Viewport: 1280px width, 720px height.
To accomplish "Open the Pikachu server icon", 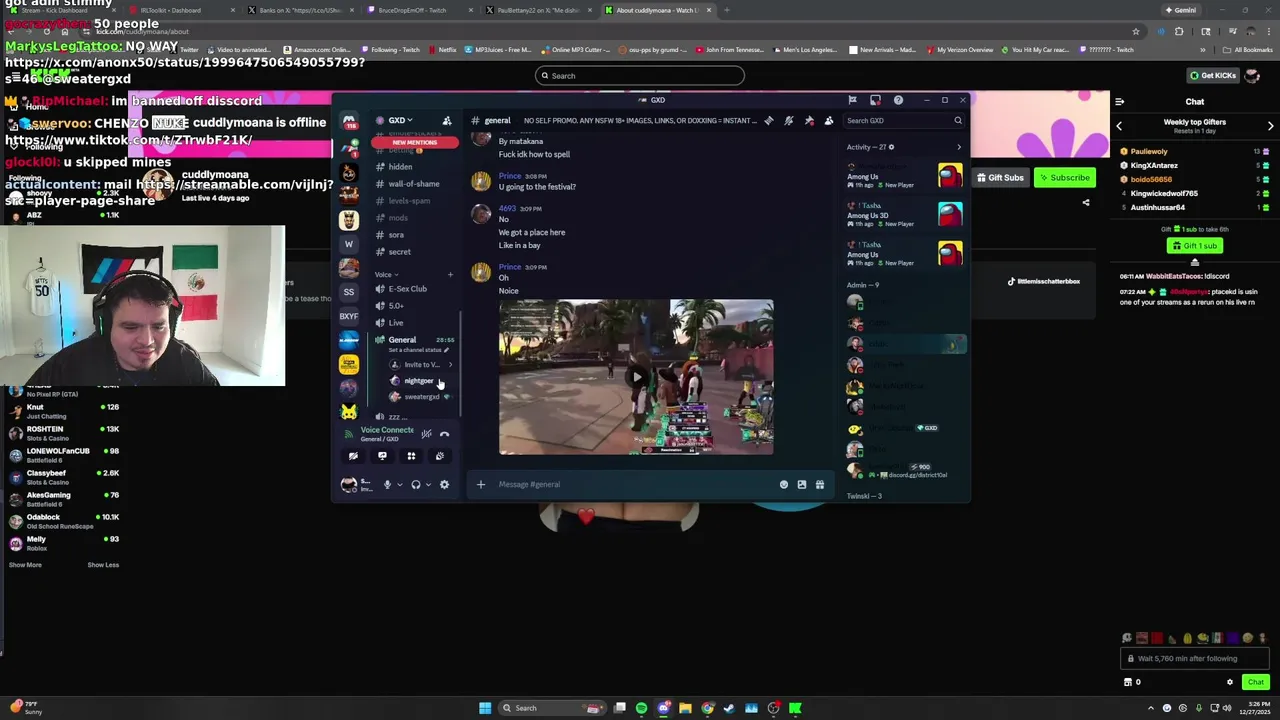I will coord(349,412).
